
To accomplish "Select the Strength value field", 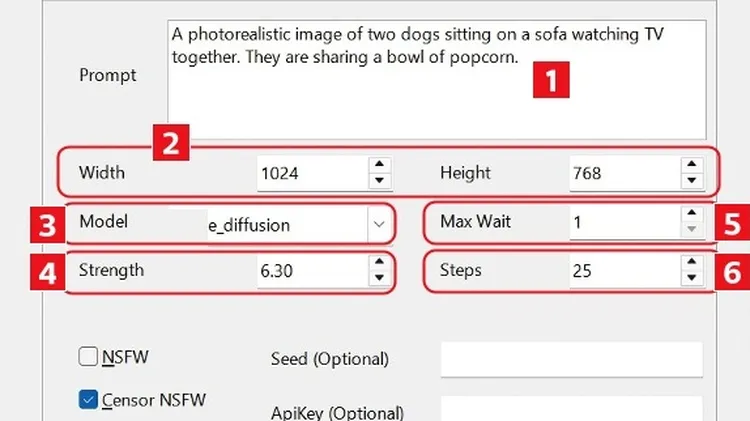I will [x=310, y=270].
